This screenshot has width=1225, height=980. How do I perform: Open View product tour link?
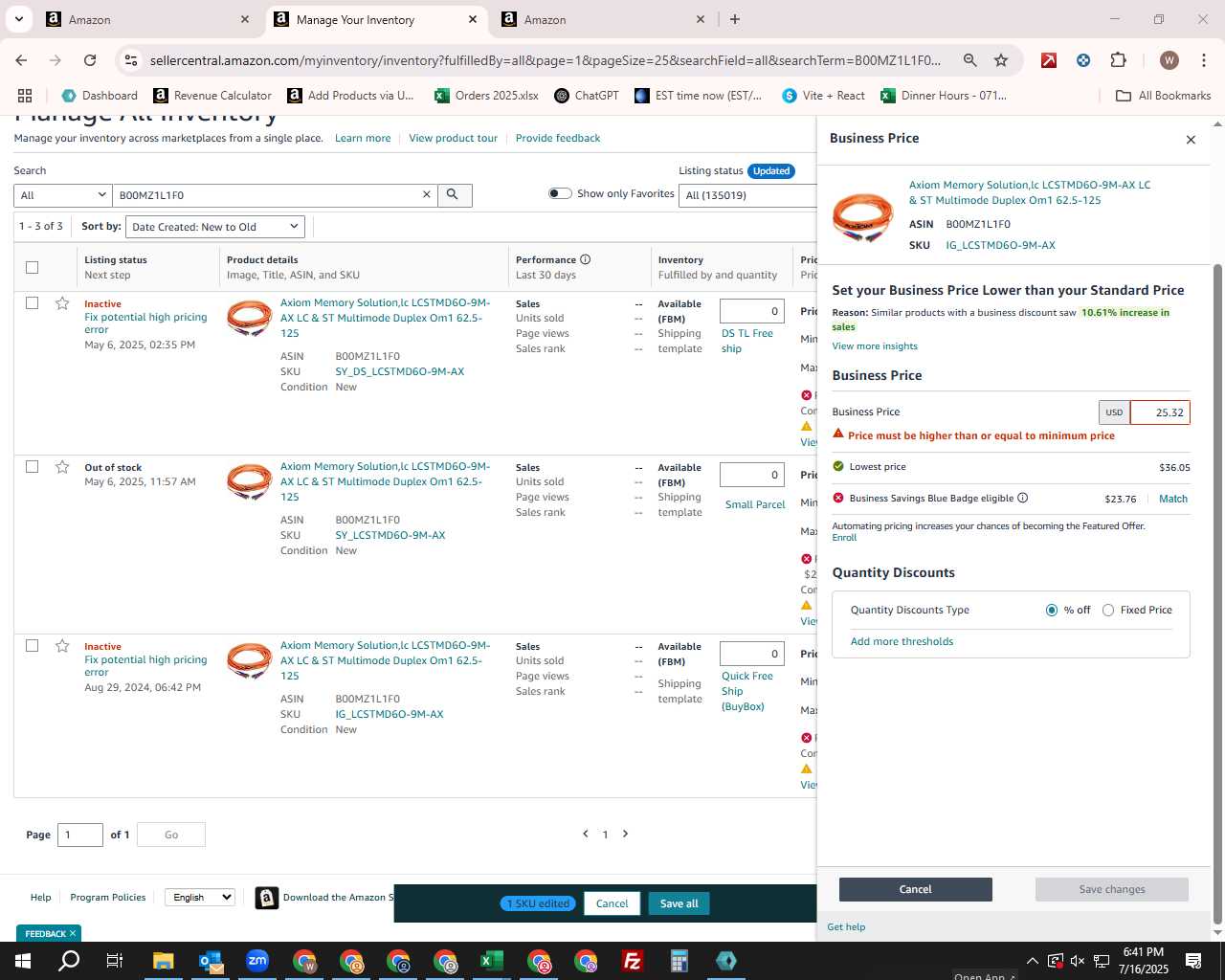pyautogui.click(x=454, y=138)
